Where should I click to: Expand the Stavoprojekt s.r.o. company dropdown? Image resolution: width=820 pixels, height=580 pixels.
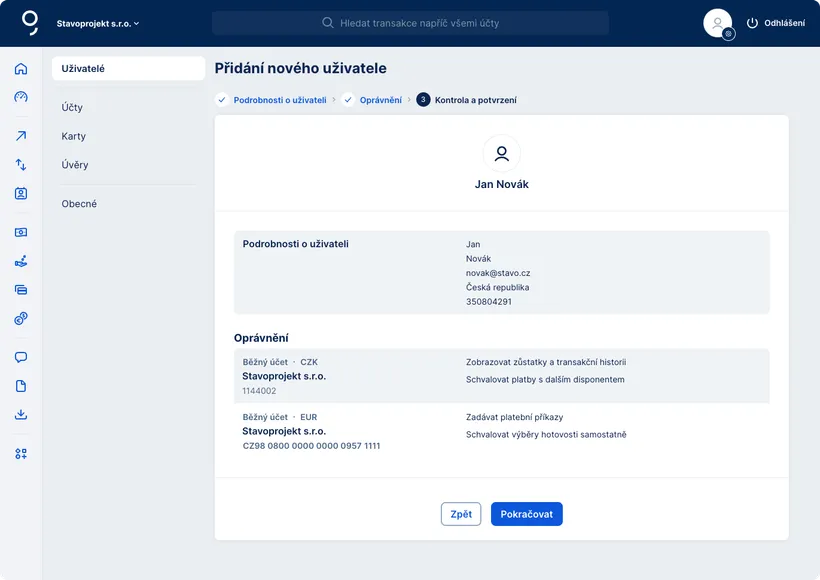[x=98, y=23]
